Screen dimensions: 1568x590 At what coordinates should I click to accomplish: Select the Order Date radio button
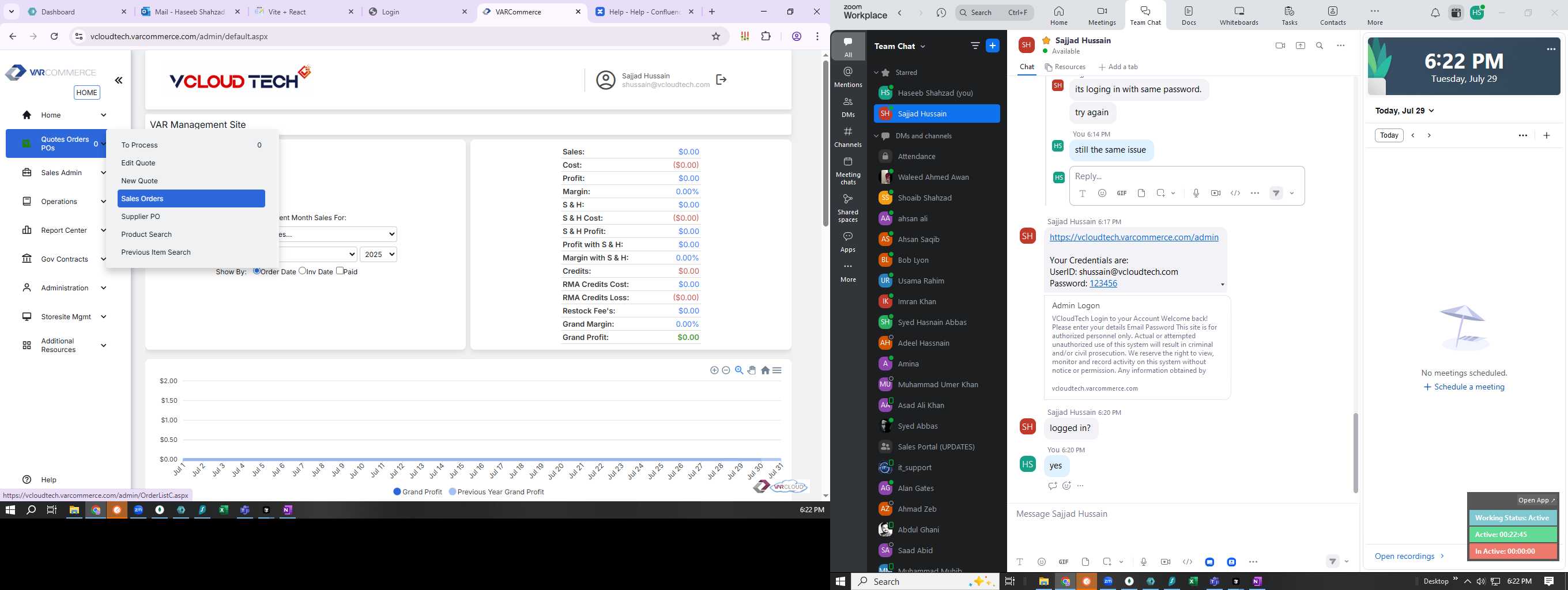pyautogui.click(x=257, y=271)
